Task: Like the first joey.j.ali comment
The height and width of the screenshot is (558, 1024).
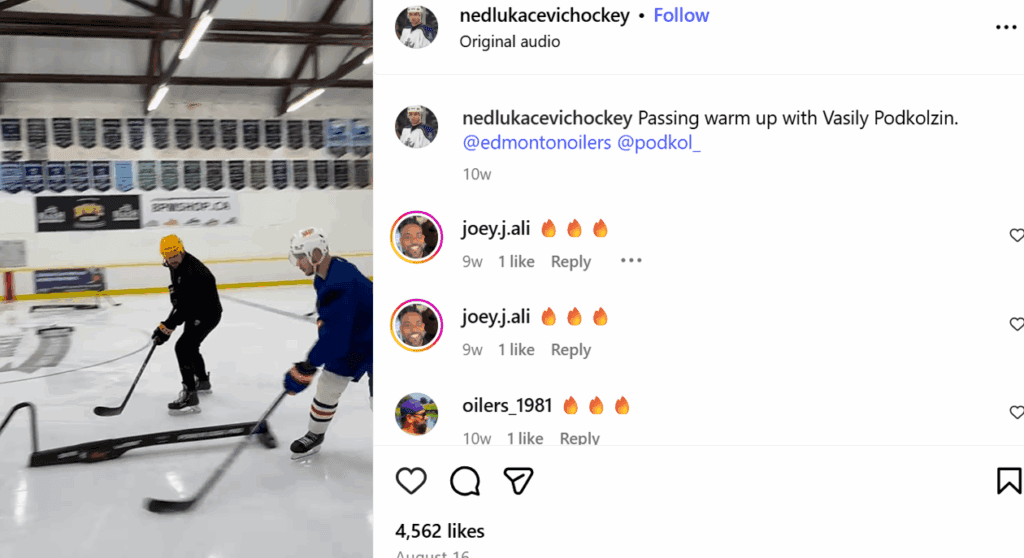Action: point(1016,236)
